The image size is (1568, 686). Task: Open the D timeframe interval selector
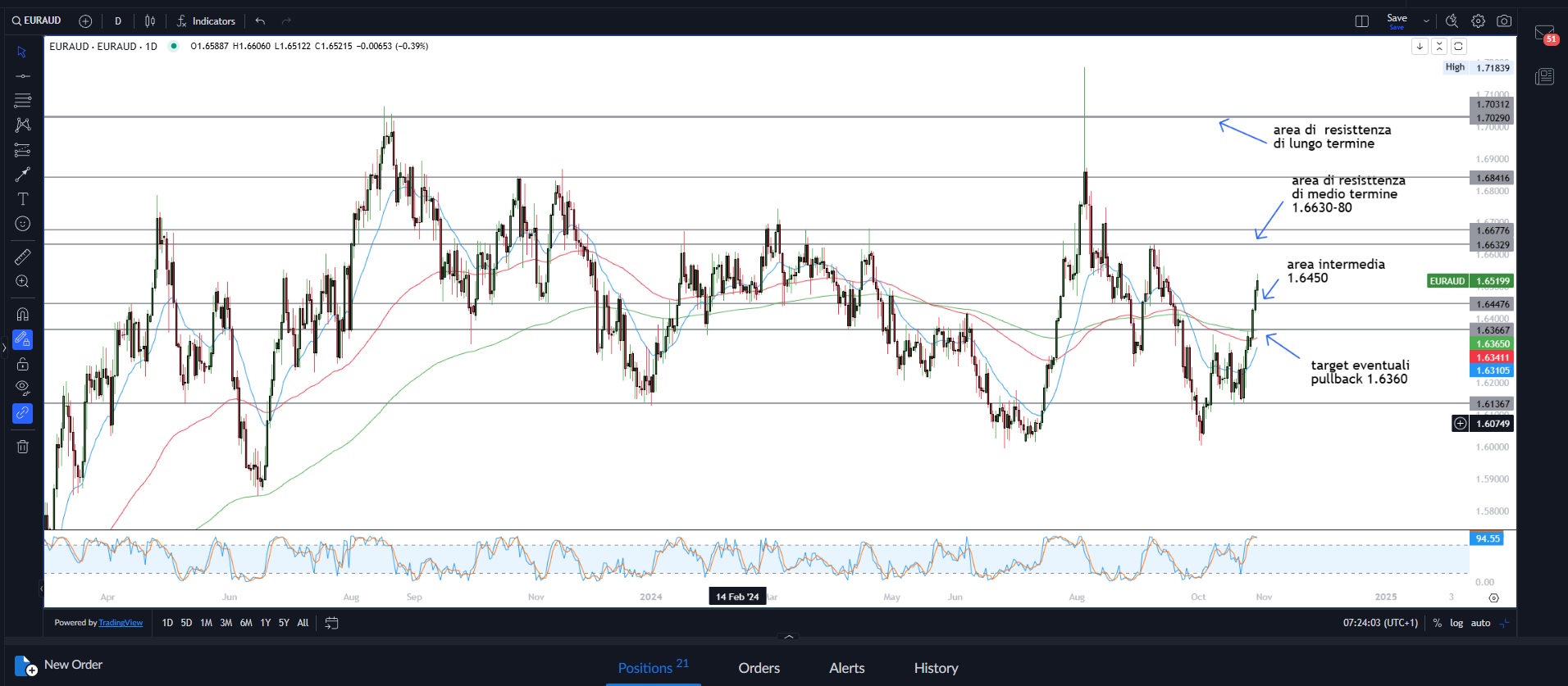pyautogui.click(x=118, y=21)
